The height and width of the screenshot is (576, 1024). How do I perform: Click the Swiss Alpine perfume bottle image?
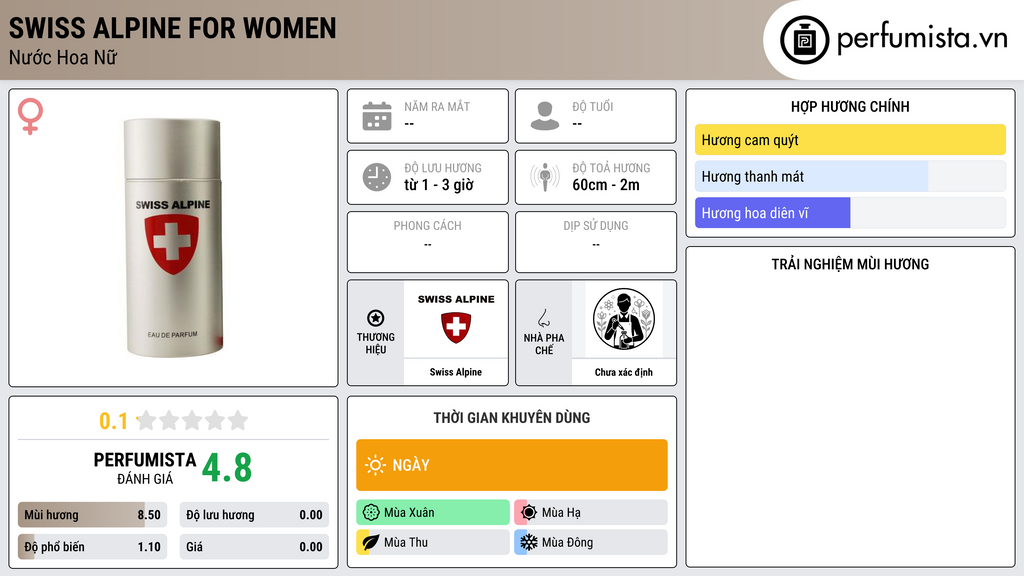[173, 238]
